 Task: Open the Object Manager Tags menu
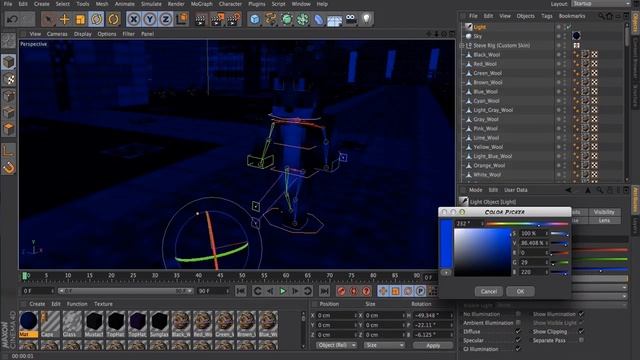click(547, 16)
